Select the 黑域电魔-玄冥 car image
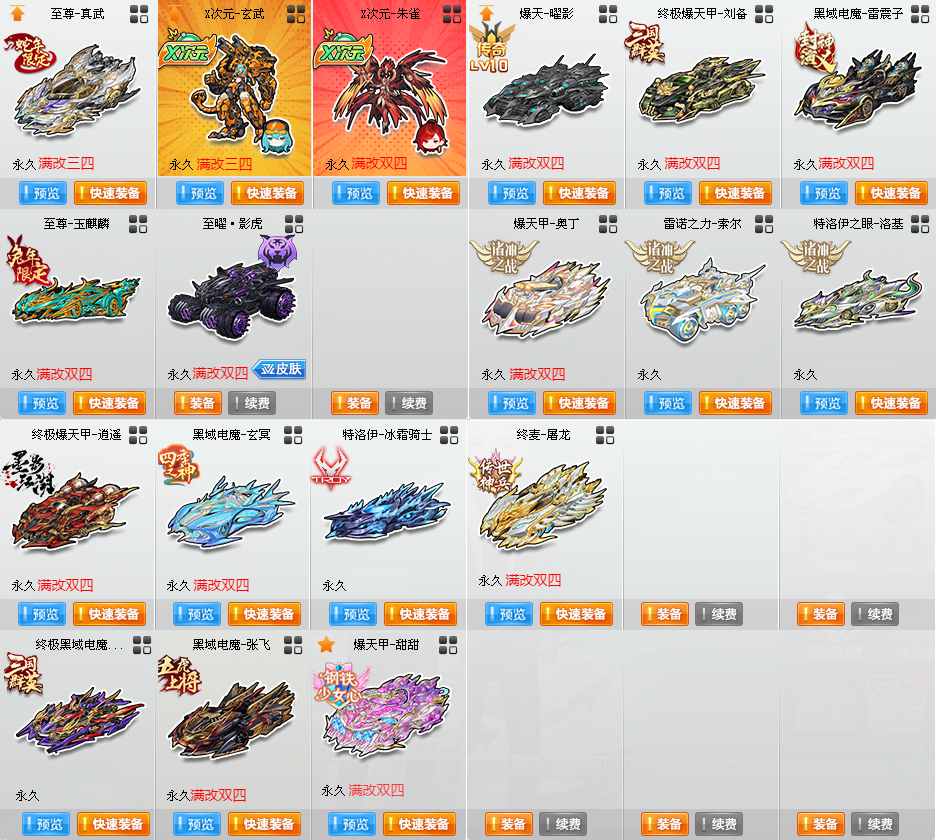The height and width of the screenshot is (840, 936). point(230,512)
